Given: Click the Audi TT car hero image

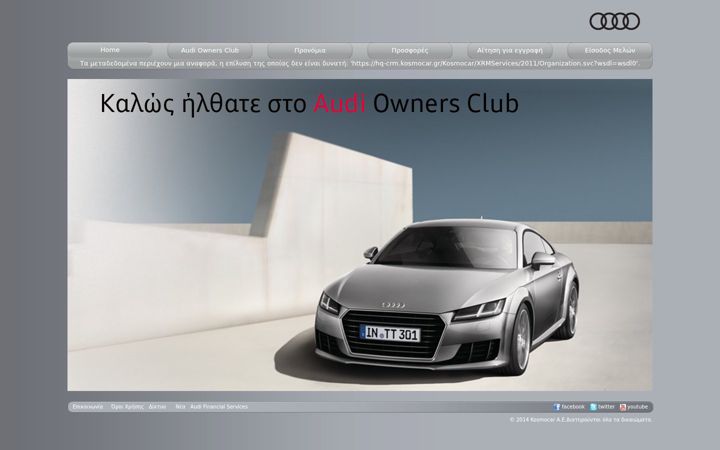Looking at the screenshot, I should pyautogui.click(x=360, y=235).
